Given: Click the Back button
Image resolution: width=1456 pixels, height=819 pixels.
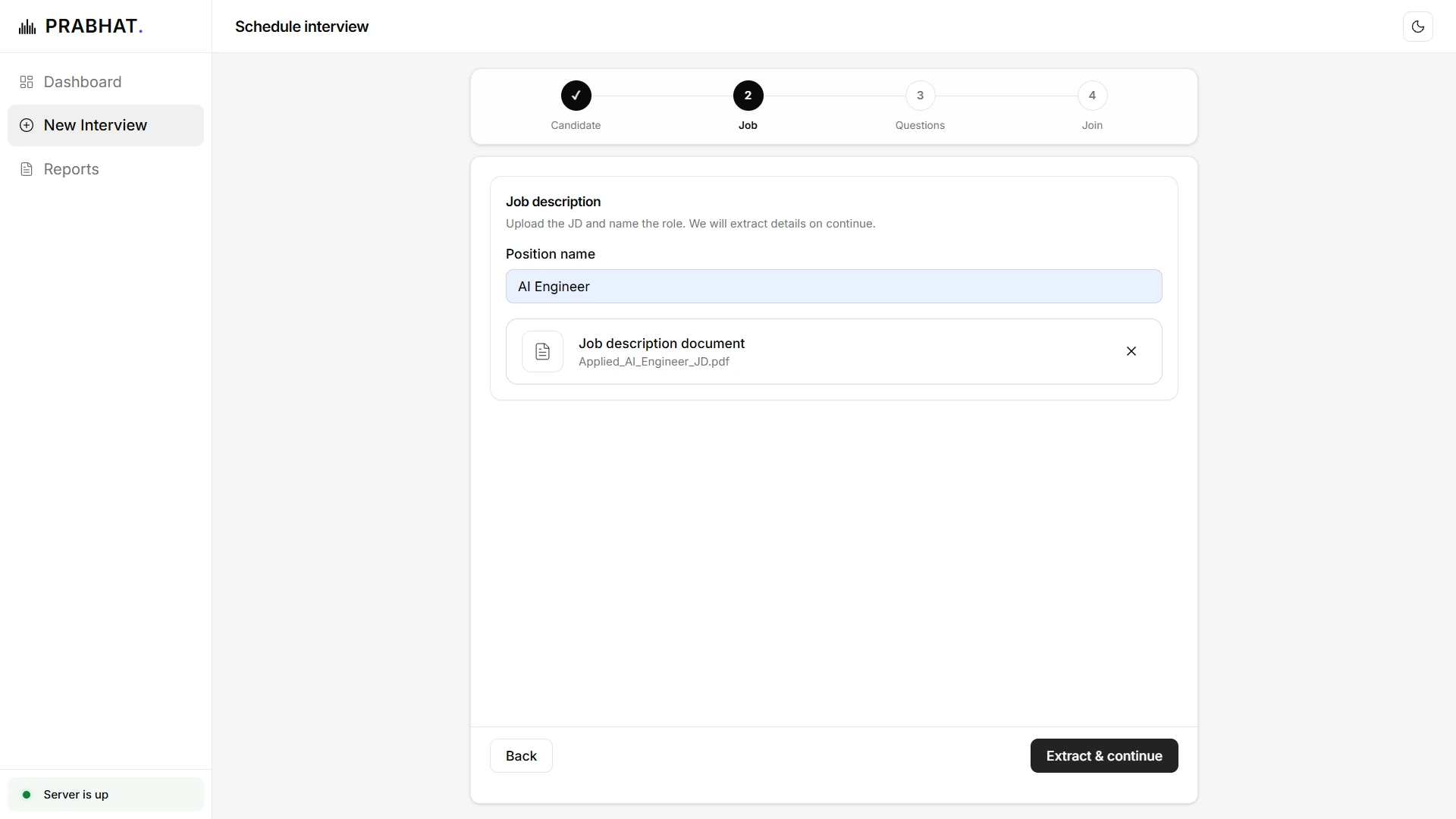Looking at the screenshot, I should 521,756.
